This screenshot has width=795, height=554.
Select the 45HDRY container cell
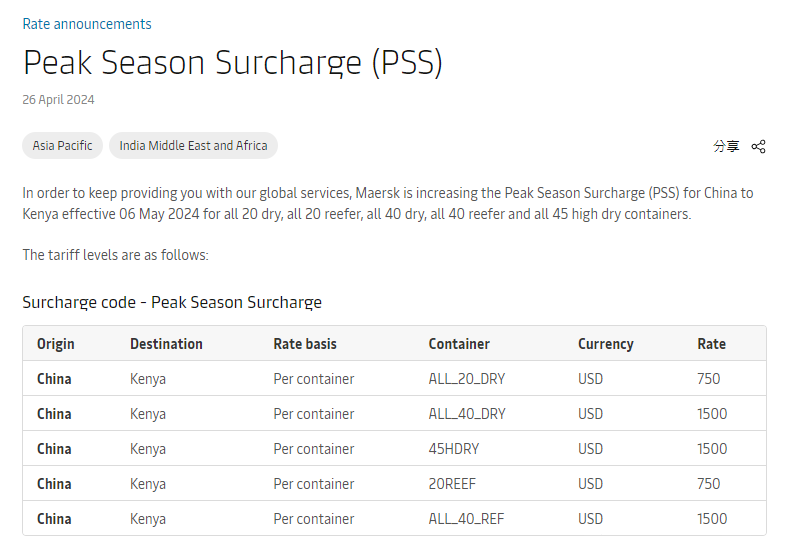pyautogui.click(x=454, y=449)
